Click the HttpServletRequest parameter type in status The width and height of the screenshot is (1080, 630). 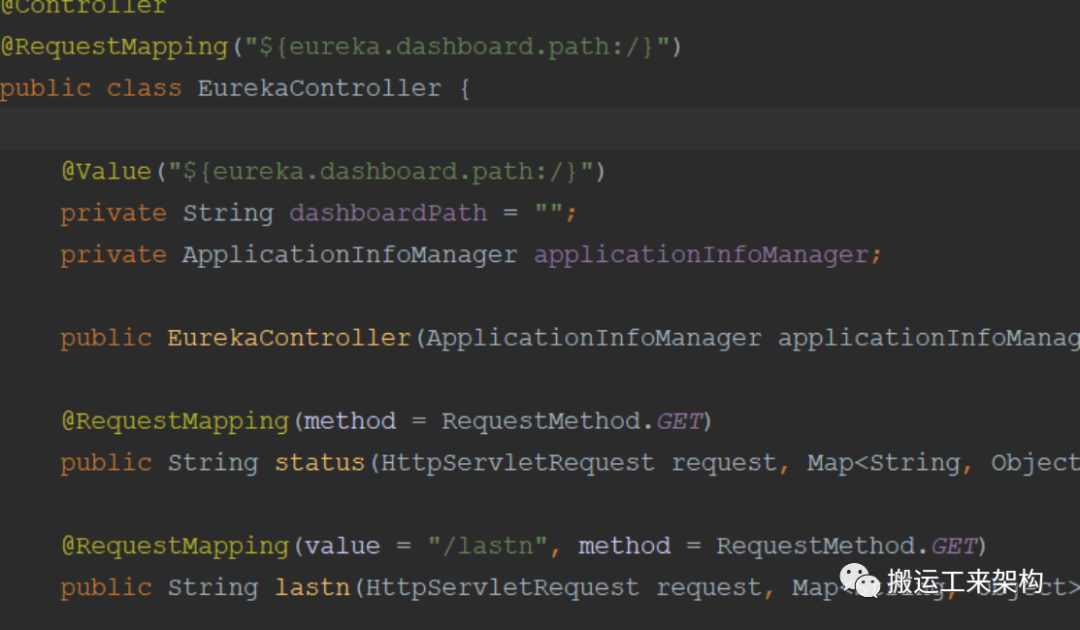pyautogui.click(x=518, y=463)
